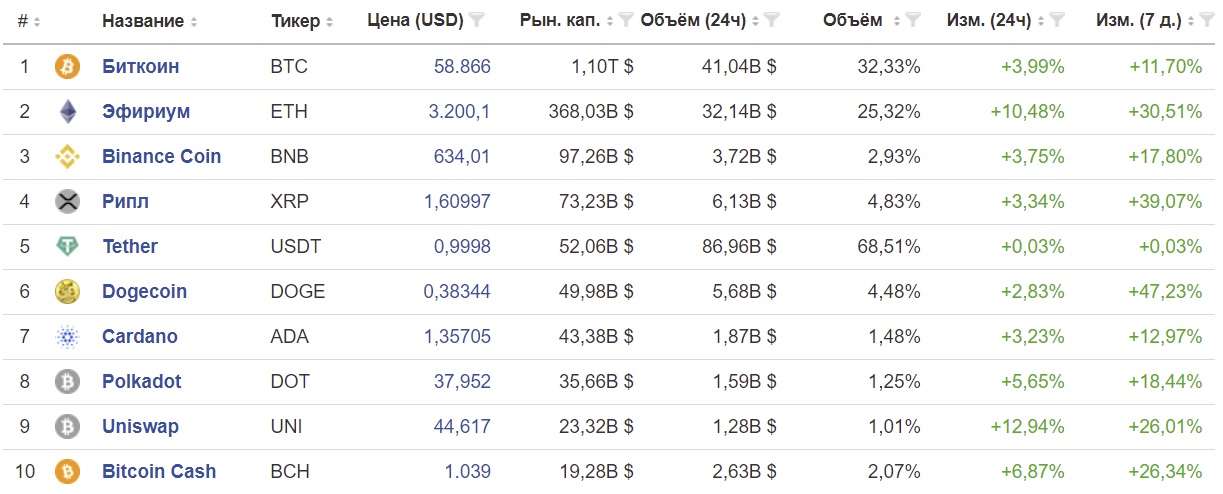Click 24h volume 86,96B $
This screenshot has height=494, width=1223.
click(x=739, y=247)
